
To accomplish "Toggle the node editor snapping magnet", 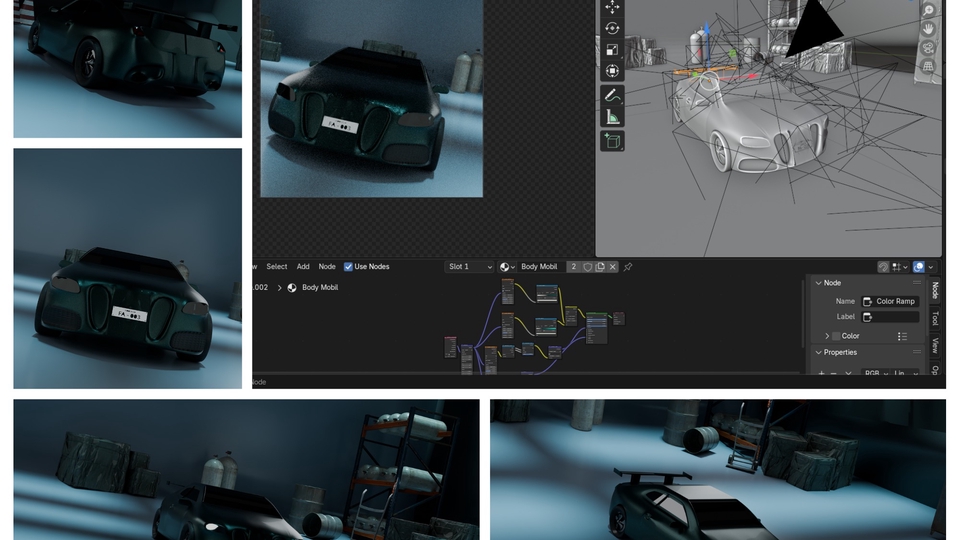I will click(x=883, y=267).
